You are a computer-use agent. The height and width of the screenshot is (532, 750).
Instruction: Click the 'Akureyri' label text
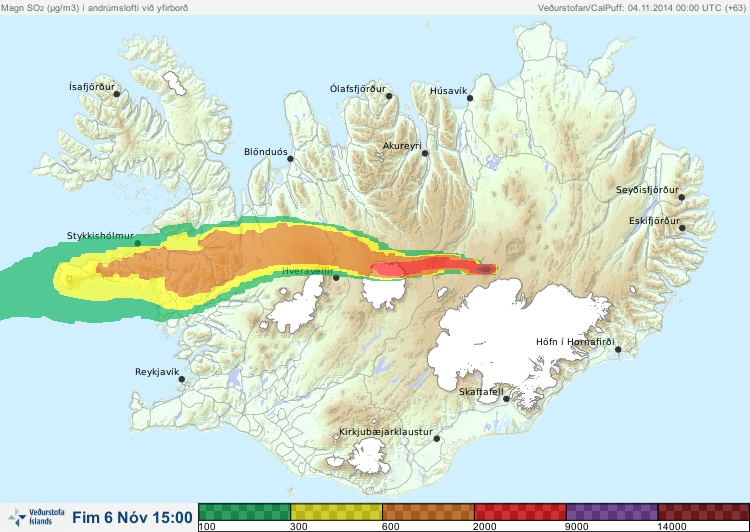click(x=402, y=146)
